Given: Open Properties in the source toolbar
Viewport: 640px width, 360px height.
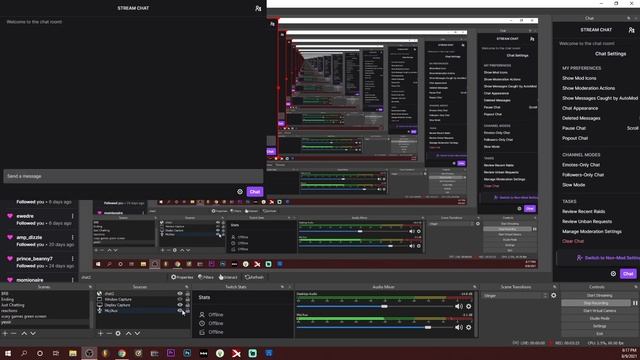Looking at the screenshot, I should tap(182, 277).
